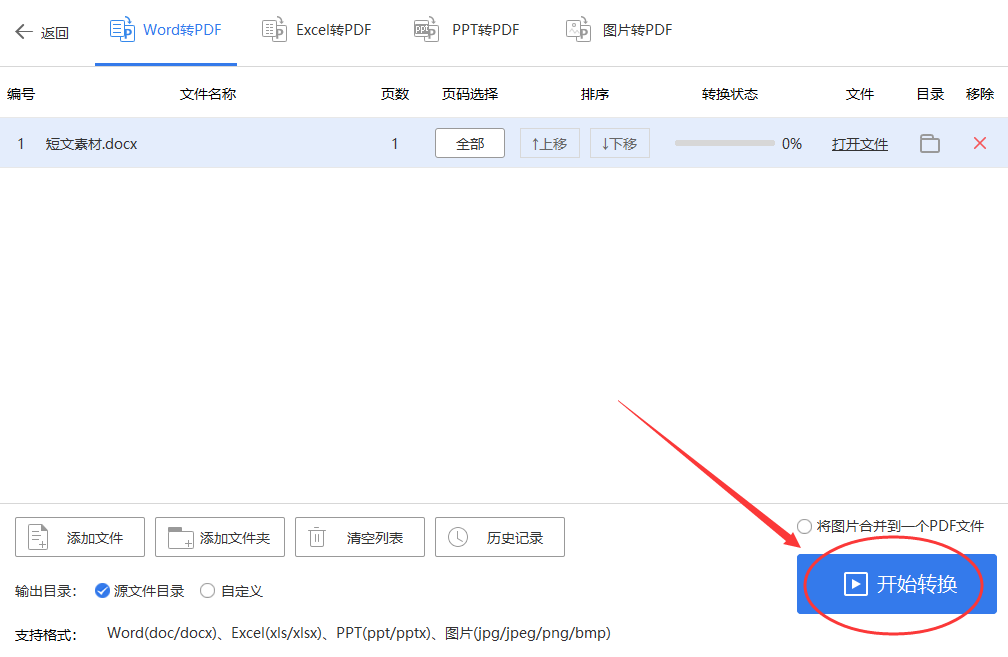Select the 自定义 output directory option

(231, 591)
